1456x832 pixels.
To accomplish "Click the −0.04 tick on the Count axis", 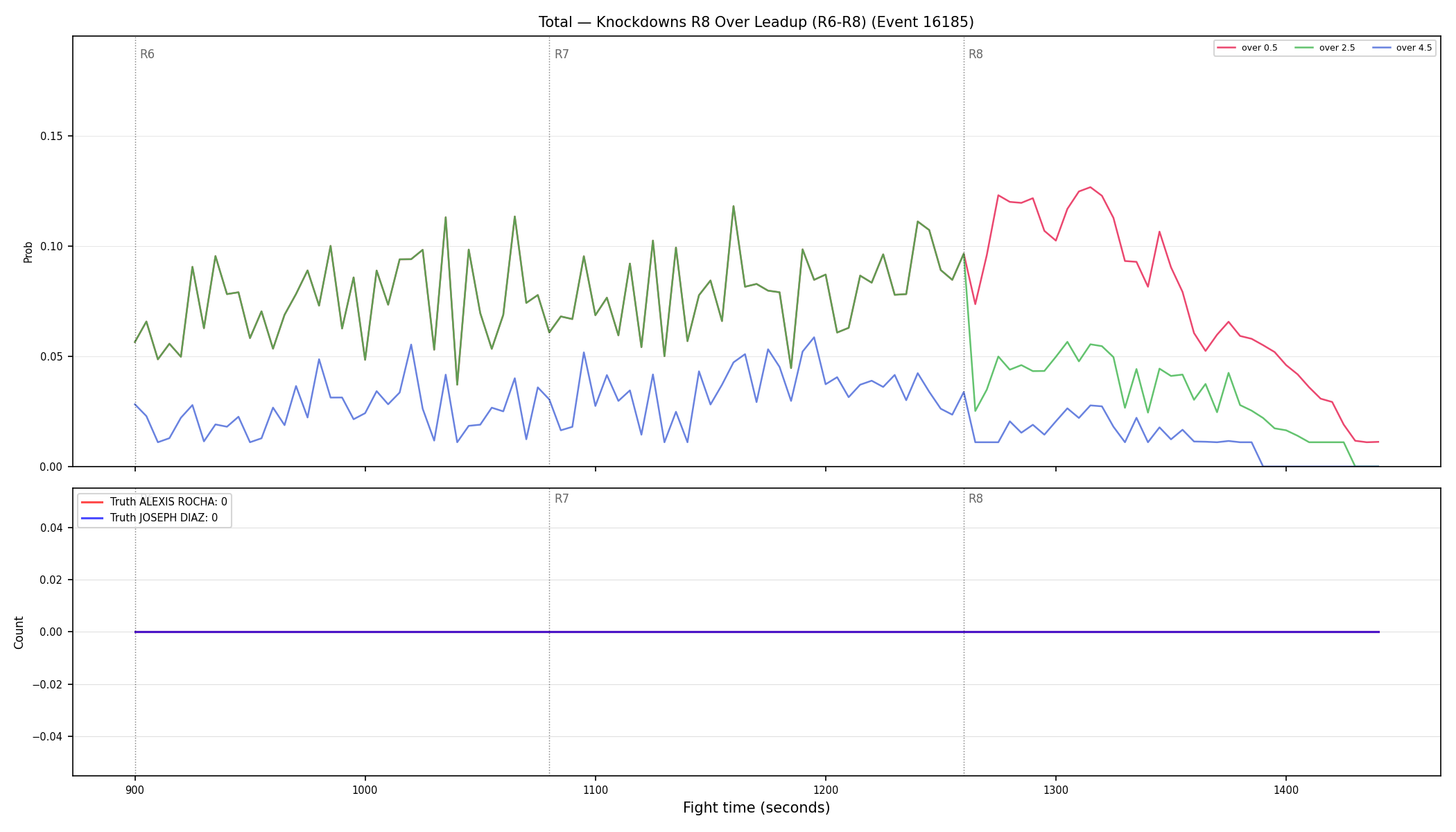I will click(47, 737).
